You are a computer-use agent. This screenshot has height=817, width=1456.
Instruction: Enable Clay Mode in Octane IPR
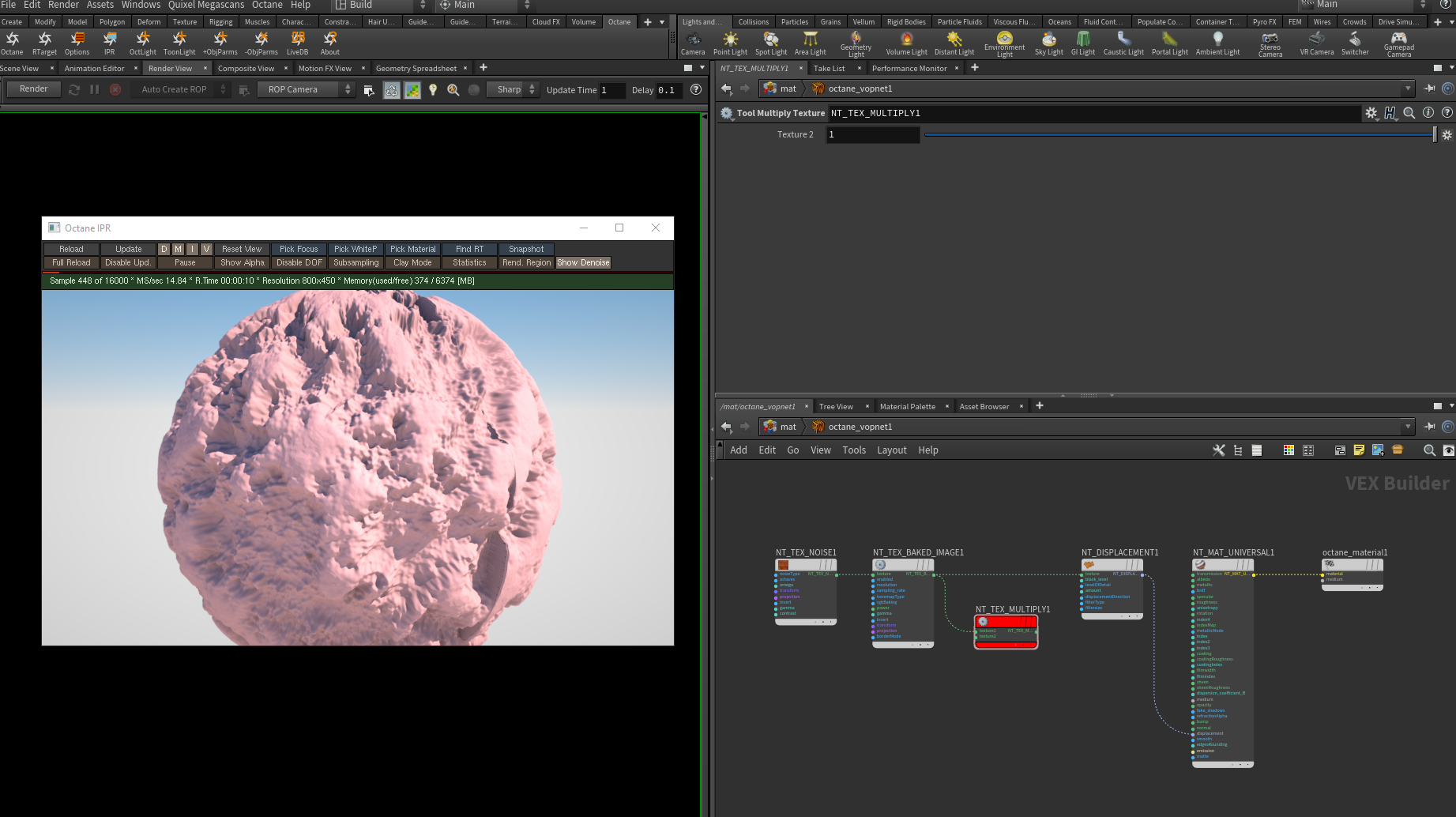point(412,262)
